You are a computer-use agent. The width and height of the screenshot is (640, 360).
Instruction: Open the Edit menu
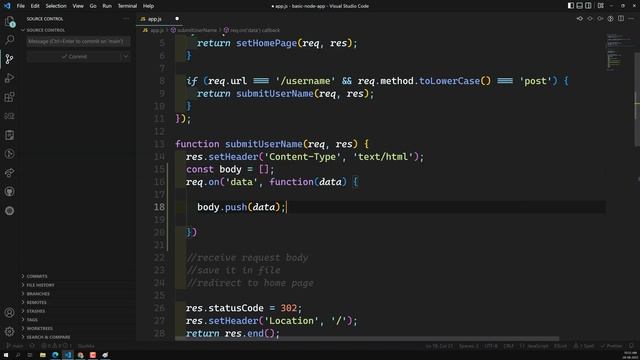click(35, 6)
